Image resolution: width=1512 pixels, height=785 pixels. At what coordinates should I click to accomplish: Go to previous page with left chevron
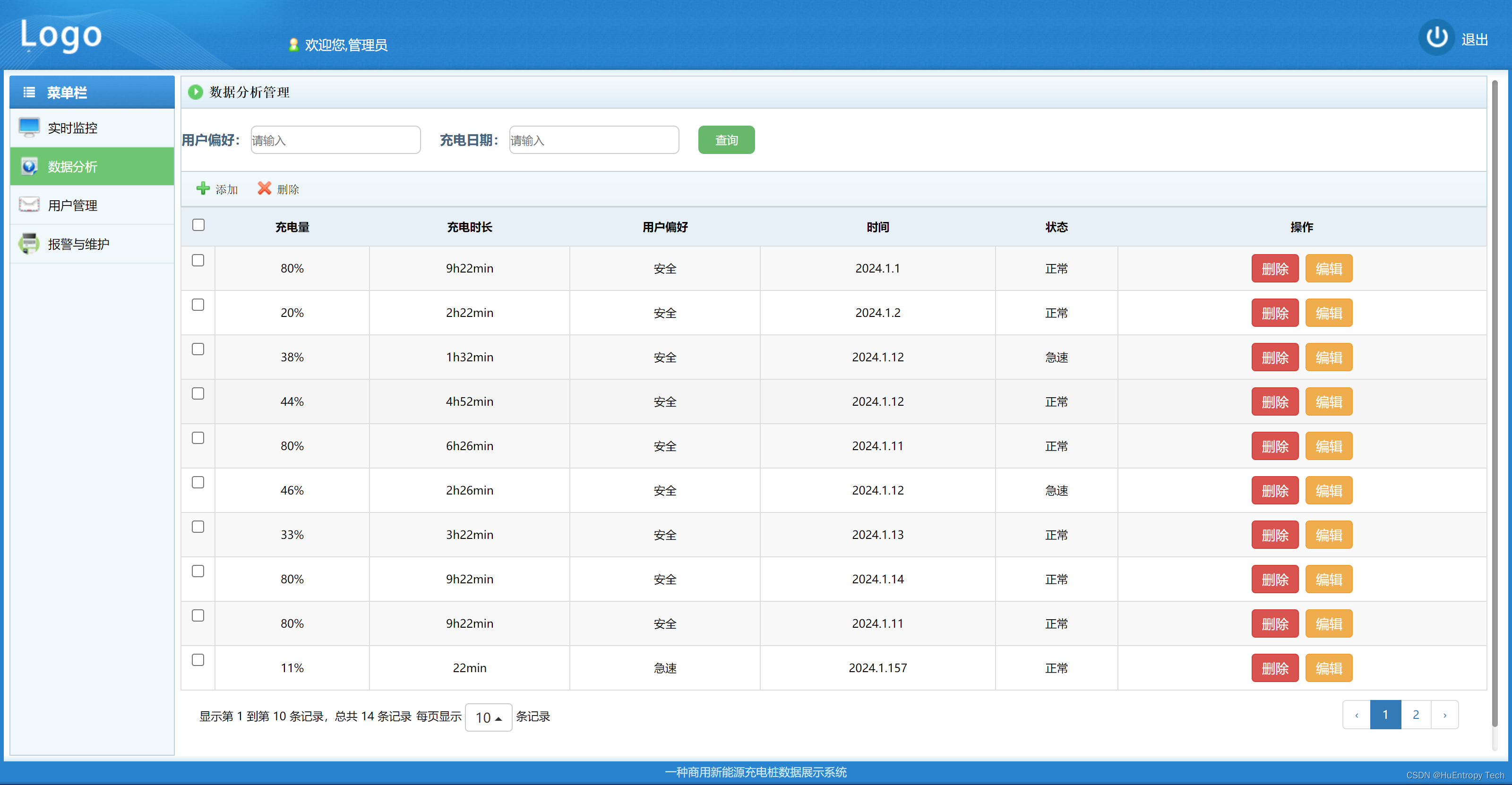[1356, 715]
